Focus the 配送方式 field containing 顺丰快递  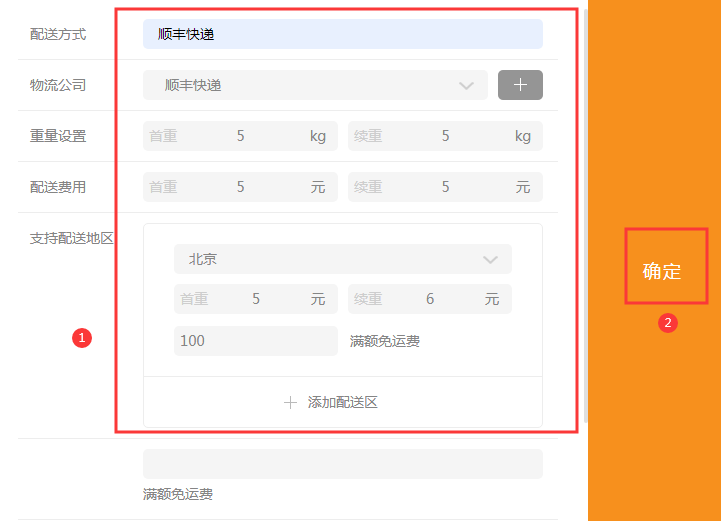[x=342, y=34]
